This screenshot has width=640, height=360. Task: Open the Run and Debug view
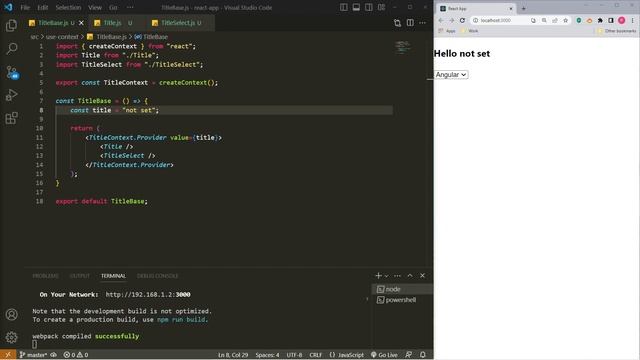pyautogui.click(x=11, y=95)
